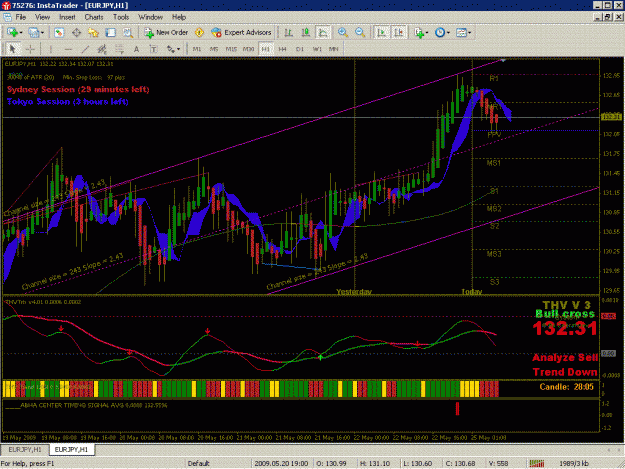This screenshot has height=469, width=625.
Task: Switch chart to Bar Chart mode
Action: [x=288, y=33]
